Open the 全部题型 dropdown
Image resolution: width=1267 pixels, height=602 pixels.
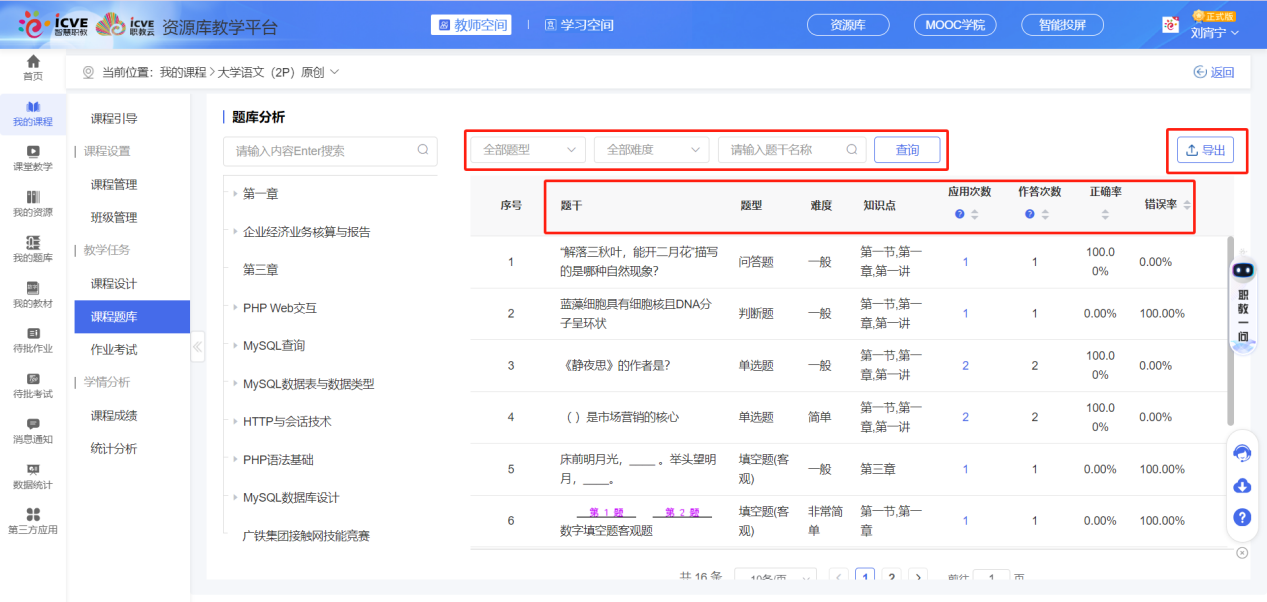coord(528,150)
